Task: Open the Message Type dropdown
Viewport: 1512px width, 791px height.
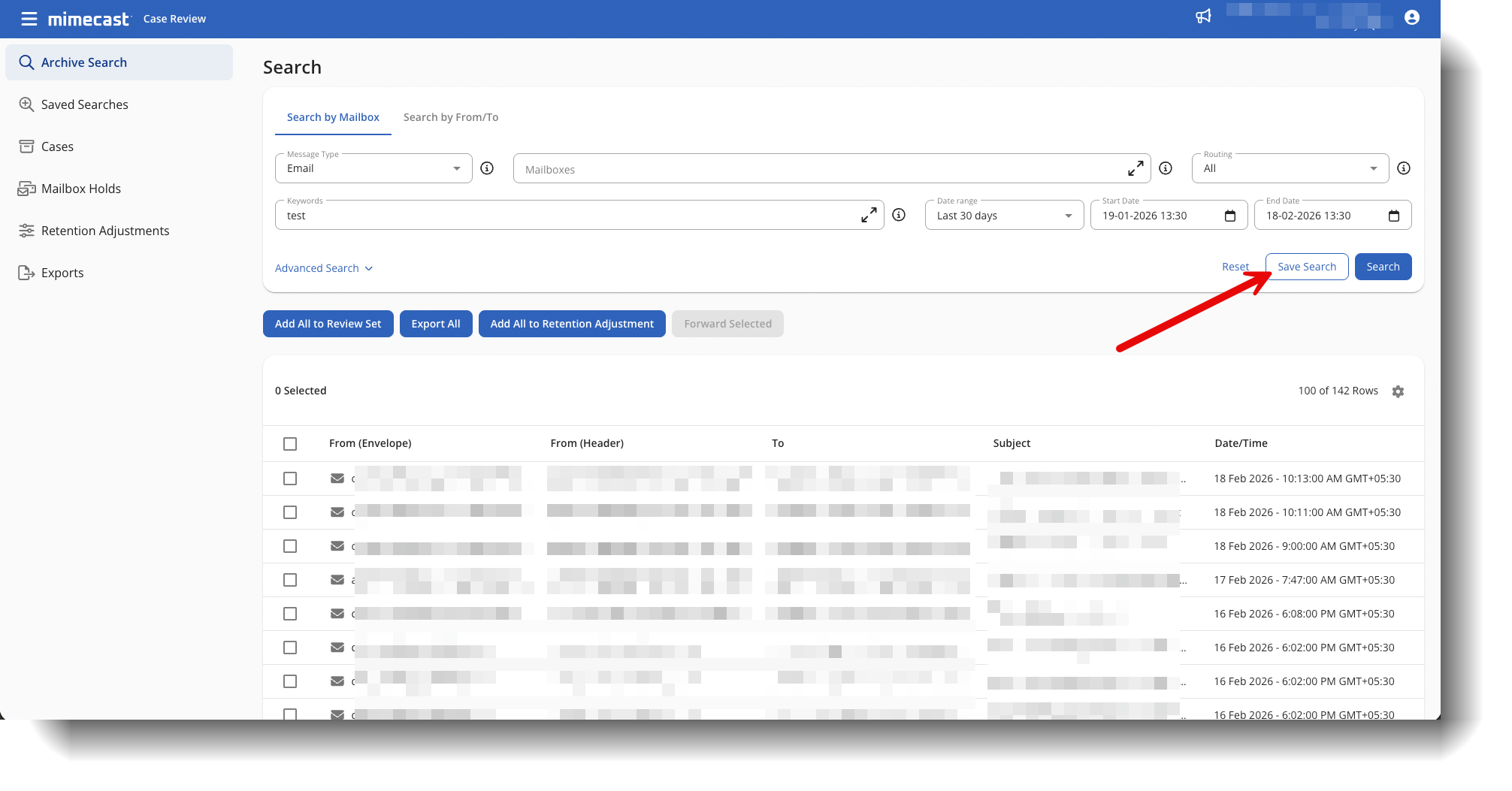Action: pyautogui.click(x=373, y=168)
